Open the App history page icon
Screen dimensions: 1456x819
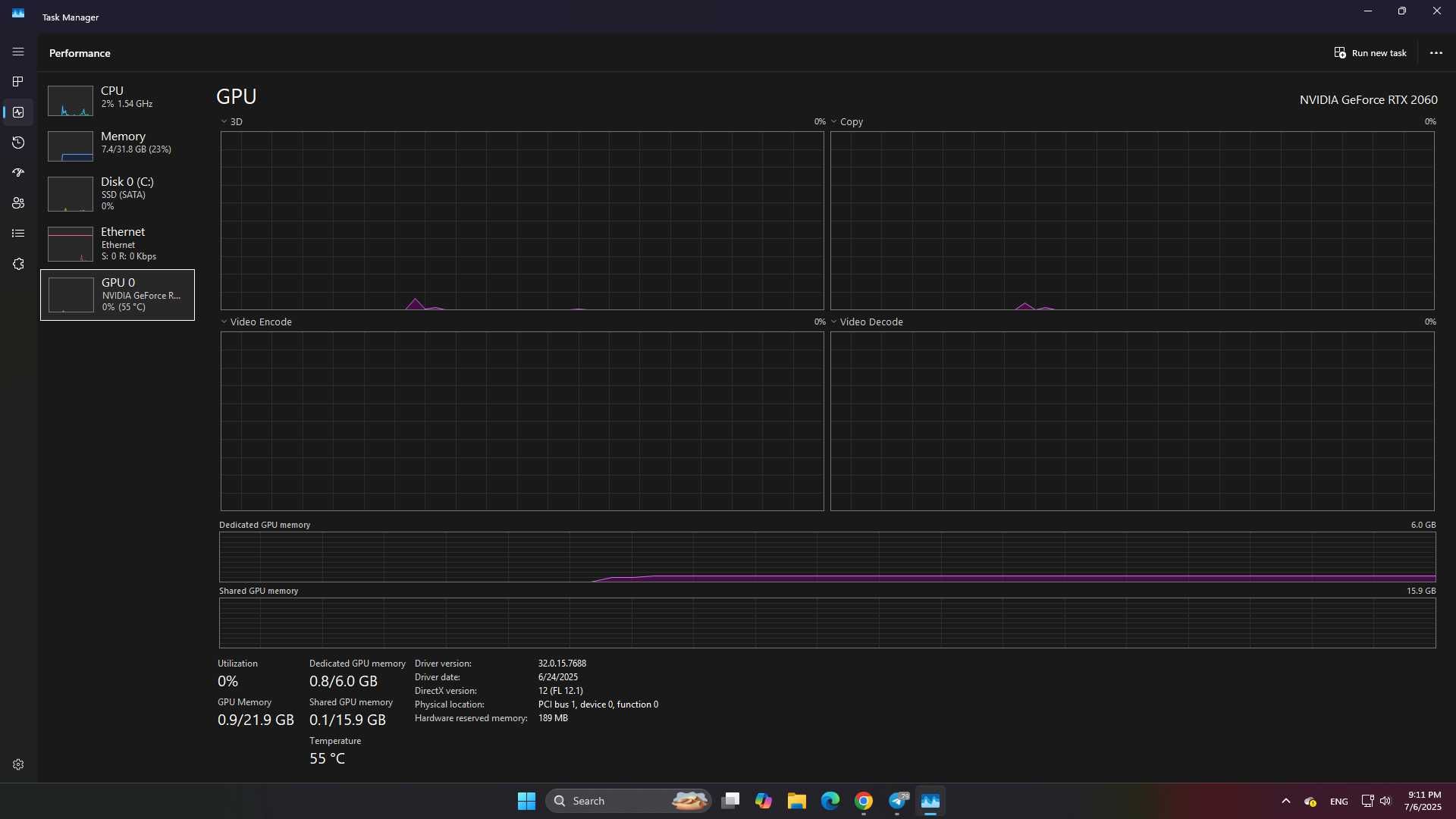point(18,143)
